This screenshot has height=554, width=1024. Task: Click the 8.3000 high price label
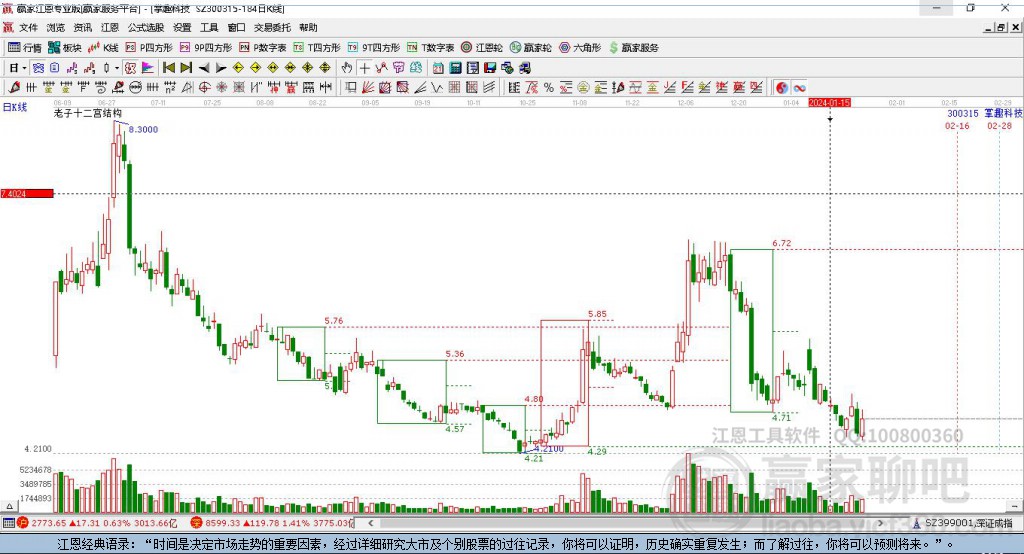pos(143,129)
